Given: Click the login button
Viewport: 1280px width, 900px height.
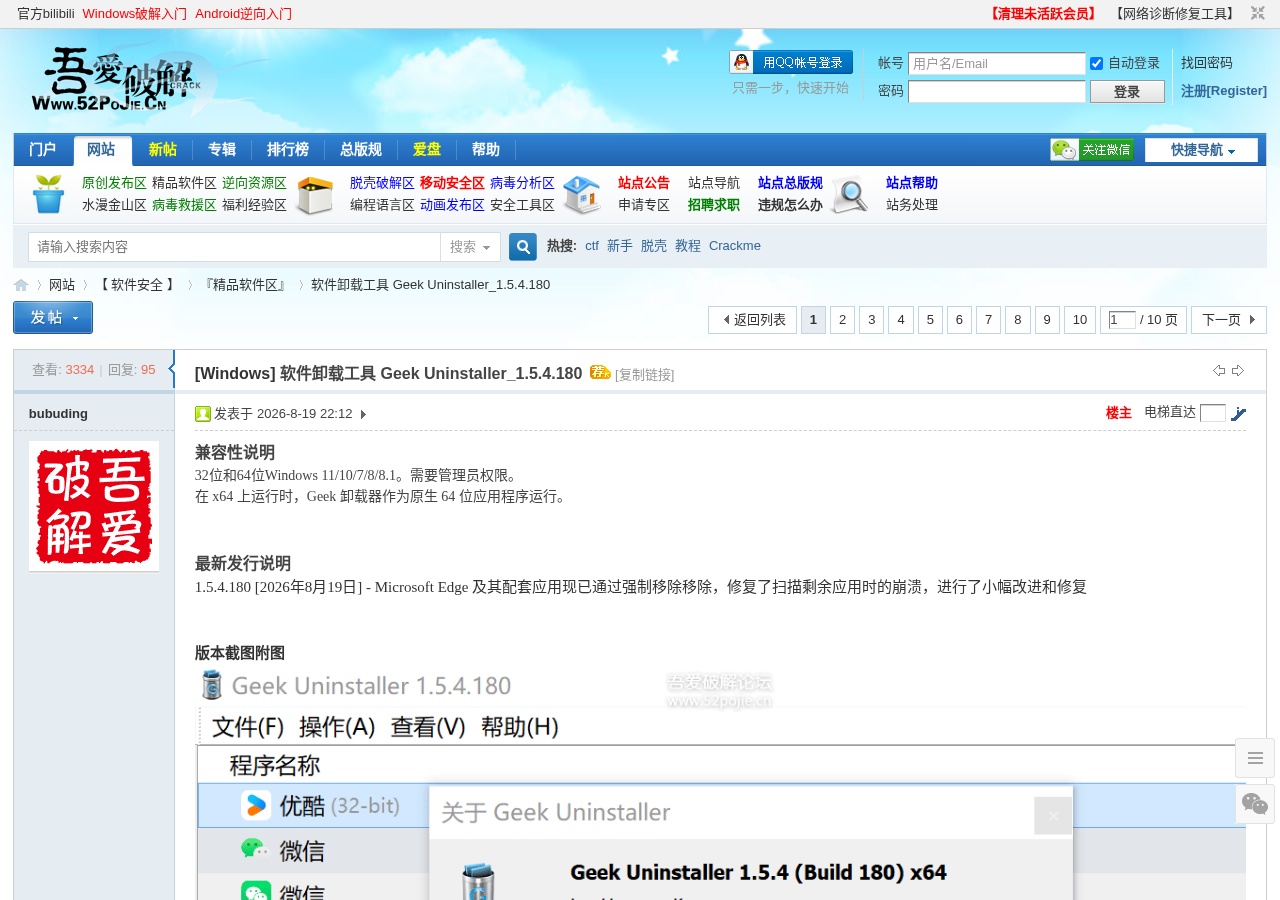Looking at the screenshot, I should coord(1127,92).
